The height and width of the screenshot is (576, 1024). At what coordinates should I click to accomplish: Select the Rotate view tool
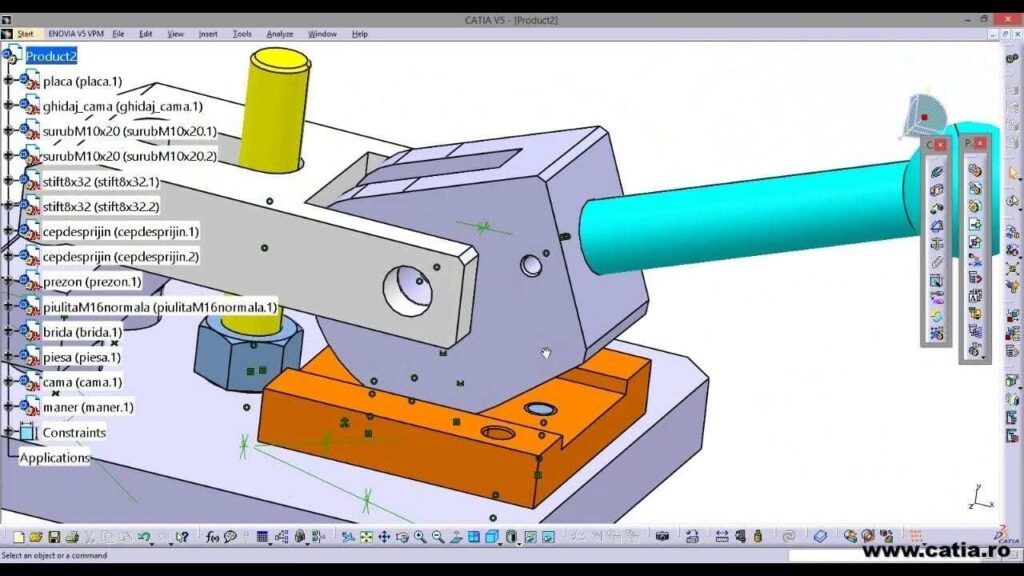coord(402,537)
